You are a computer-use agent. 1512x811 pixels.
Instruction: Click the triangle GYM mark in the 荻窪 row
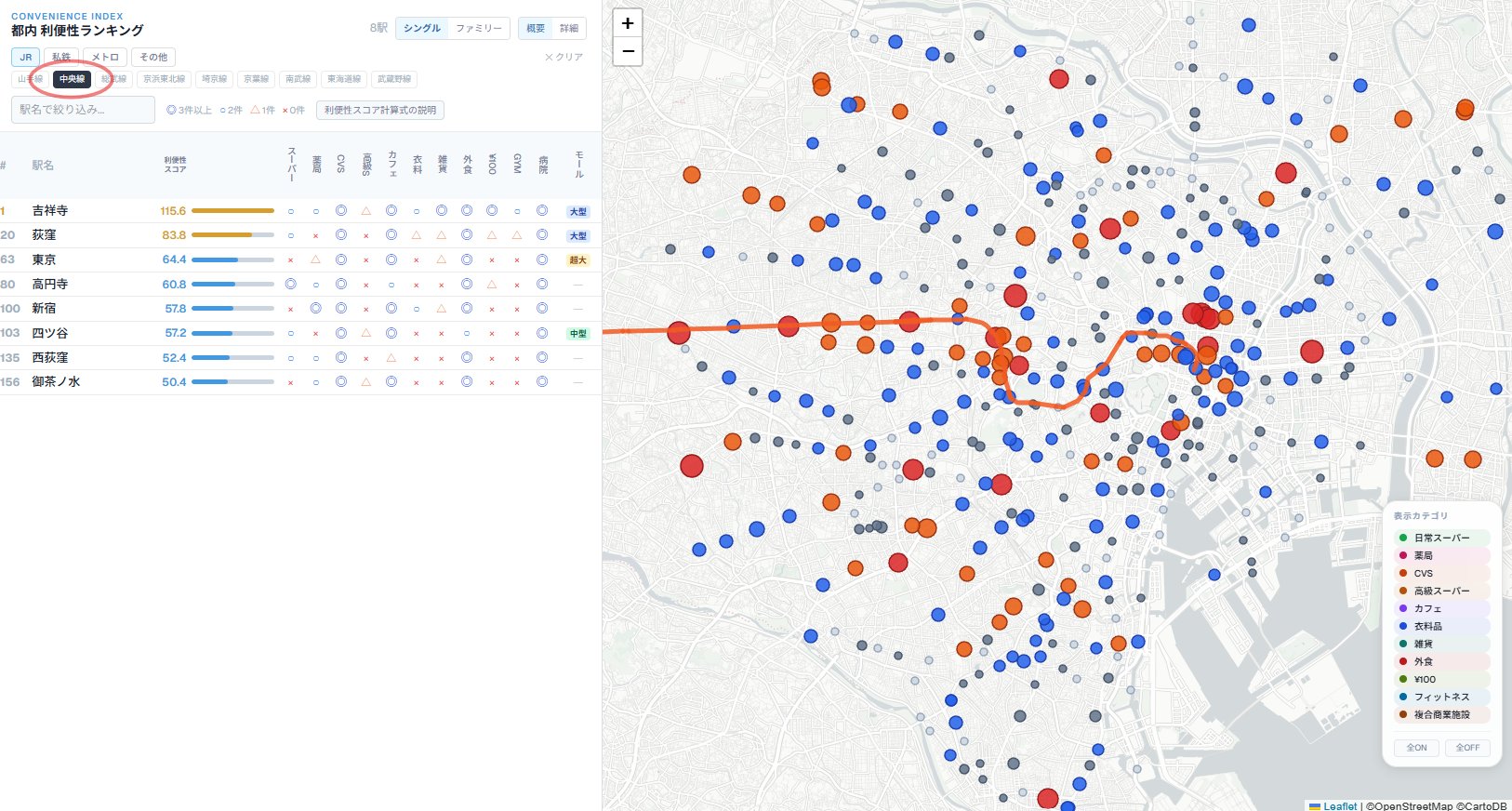coord(517,235)
